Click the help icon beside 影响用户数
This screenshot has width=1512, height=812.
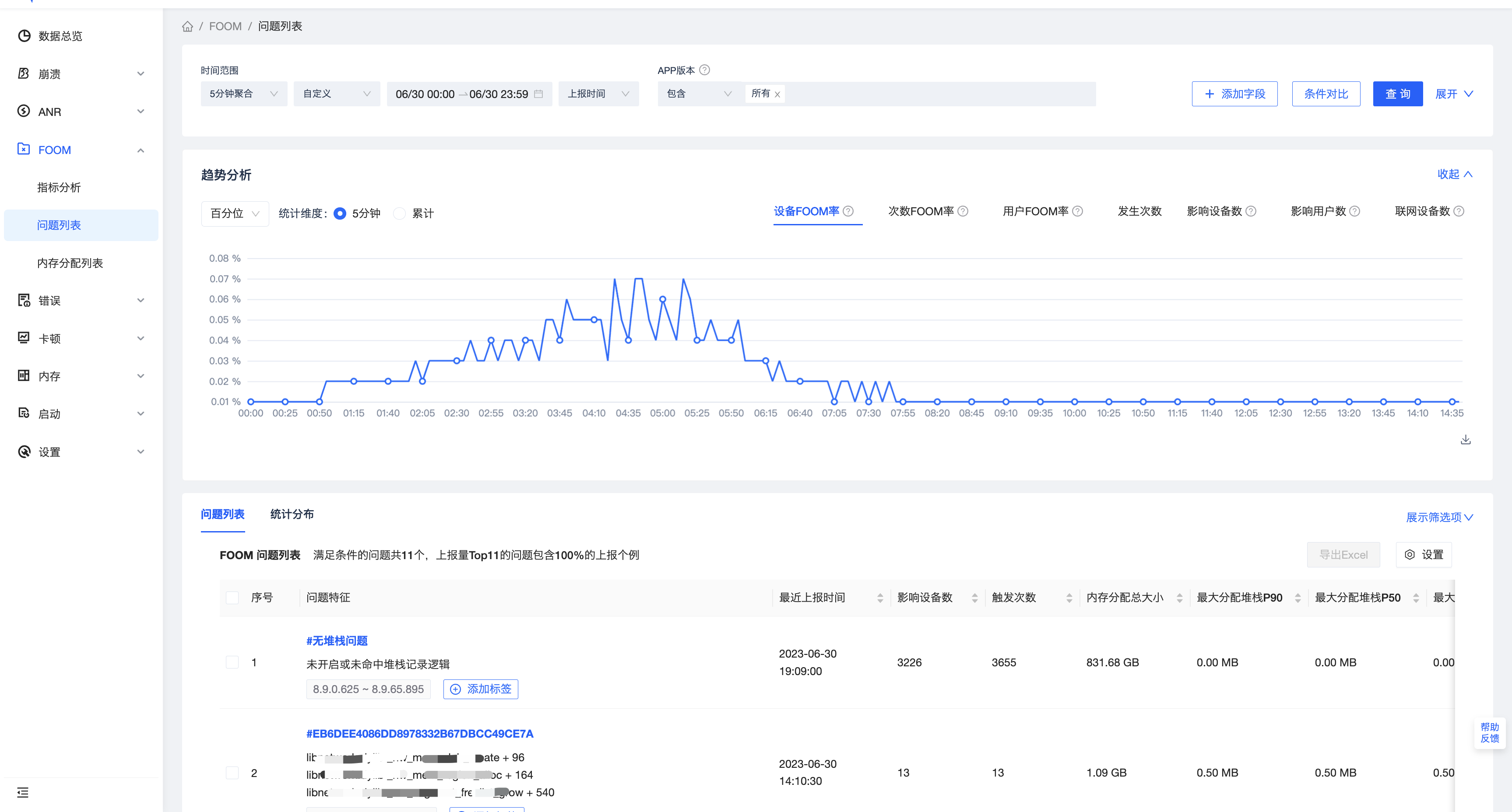1355,211
